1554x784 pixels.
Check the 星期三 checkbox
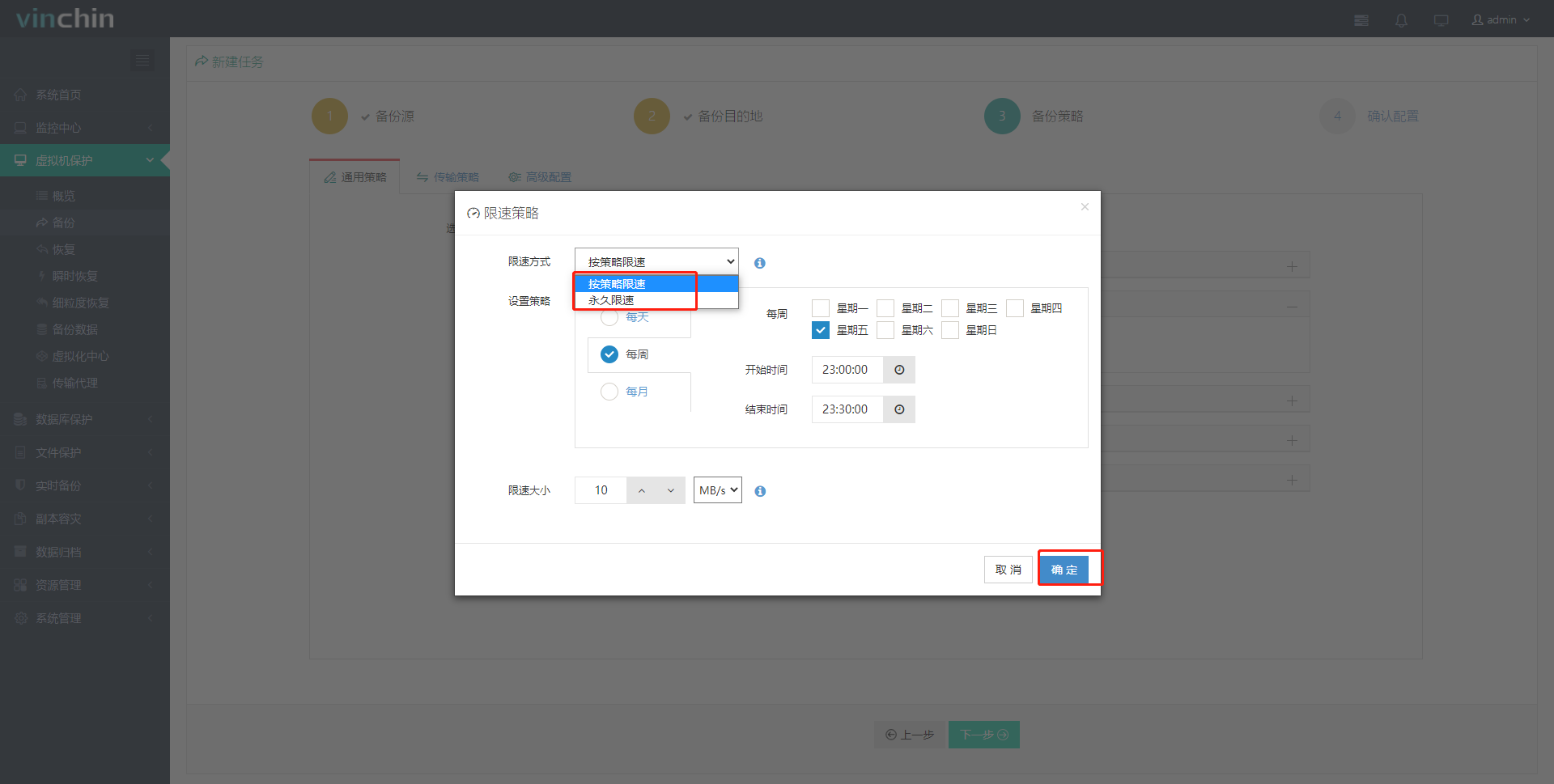[950, 308]
